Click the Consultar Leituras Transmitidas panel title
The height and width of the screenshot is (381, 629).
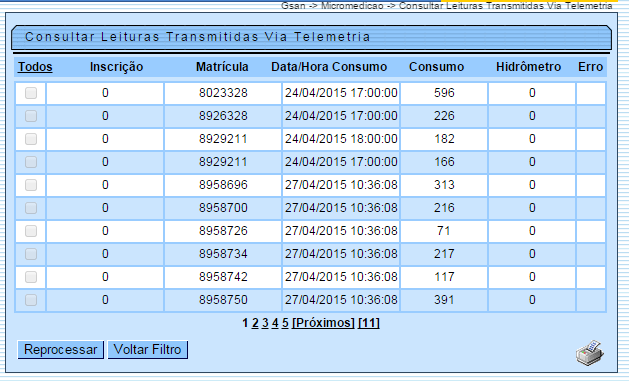click(197, 37)
